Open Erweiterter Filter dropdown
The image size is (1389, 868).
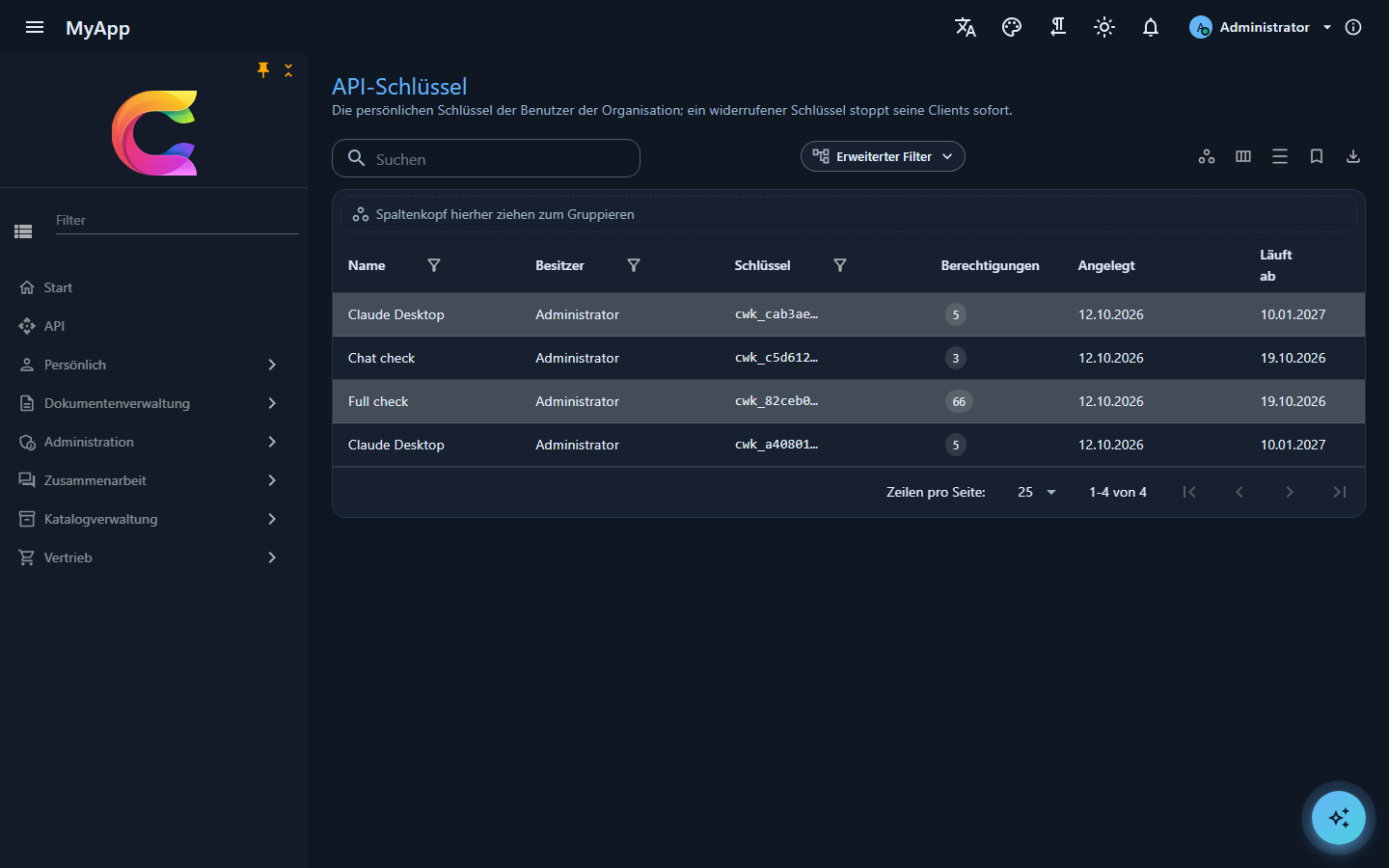pyautogui.click(x=883, y=156)
